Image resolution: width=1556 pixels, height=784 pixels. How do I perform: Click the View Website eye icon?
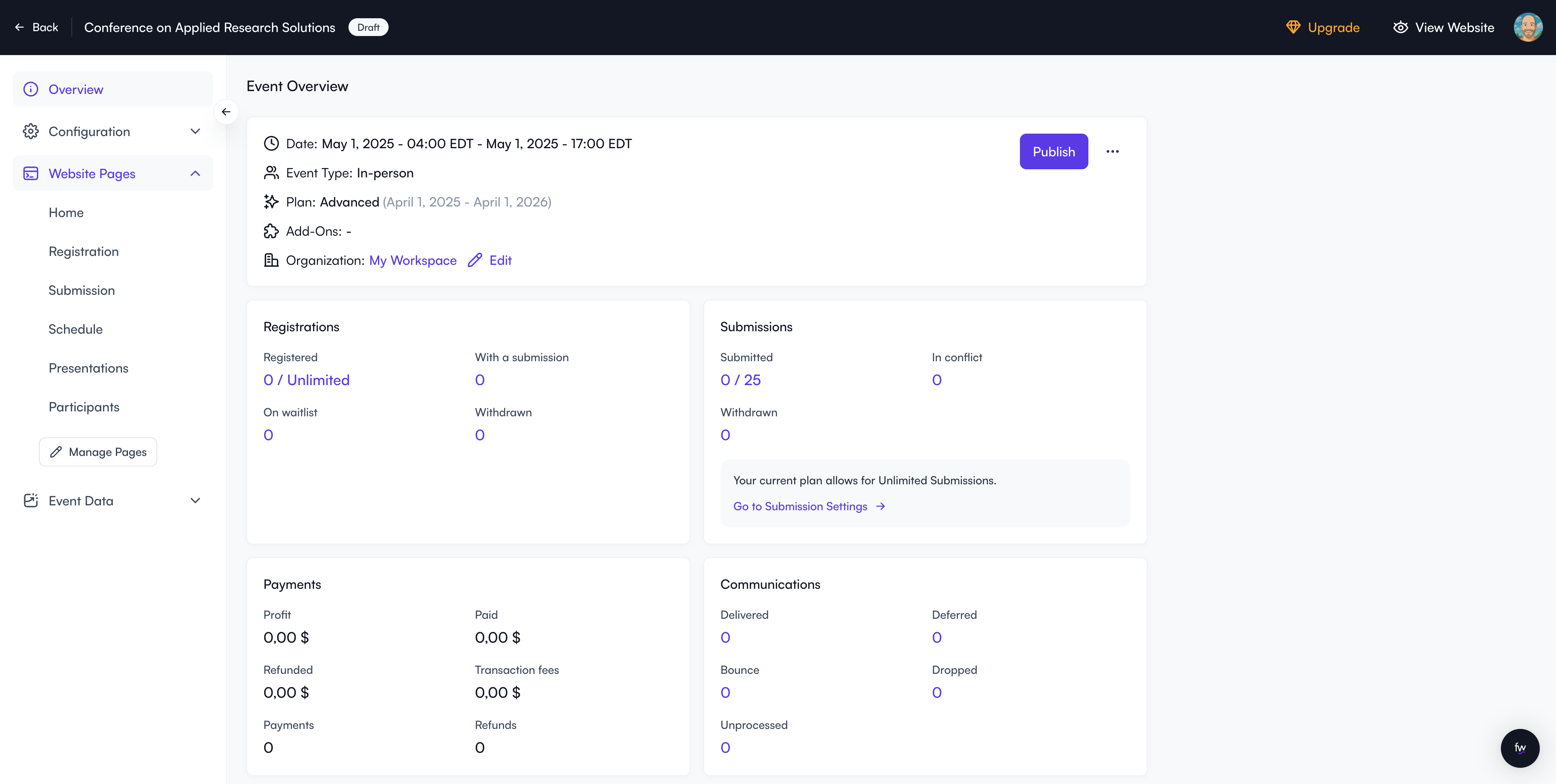(x=1400, y=27)
